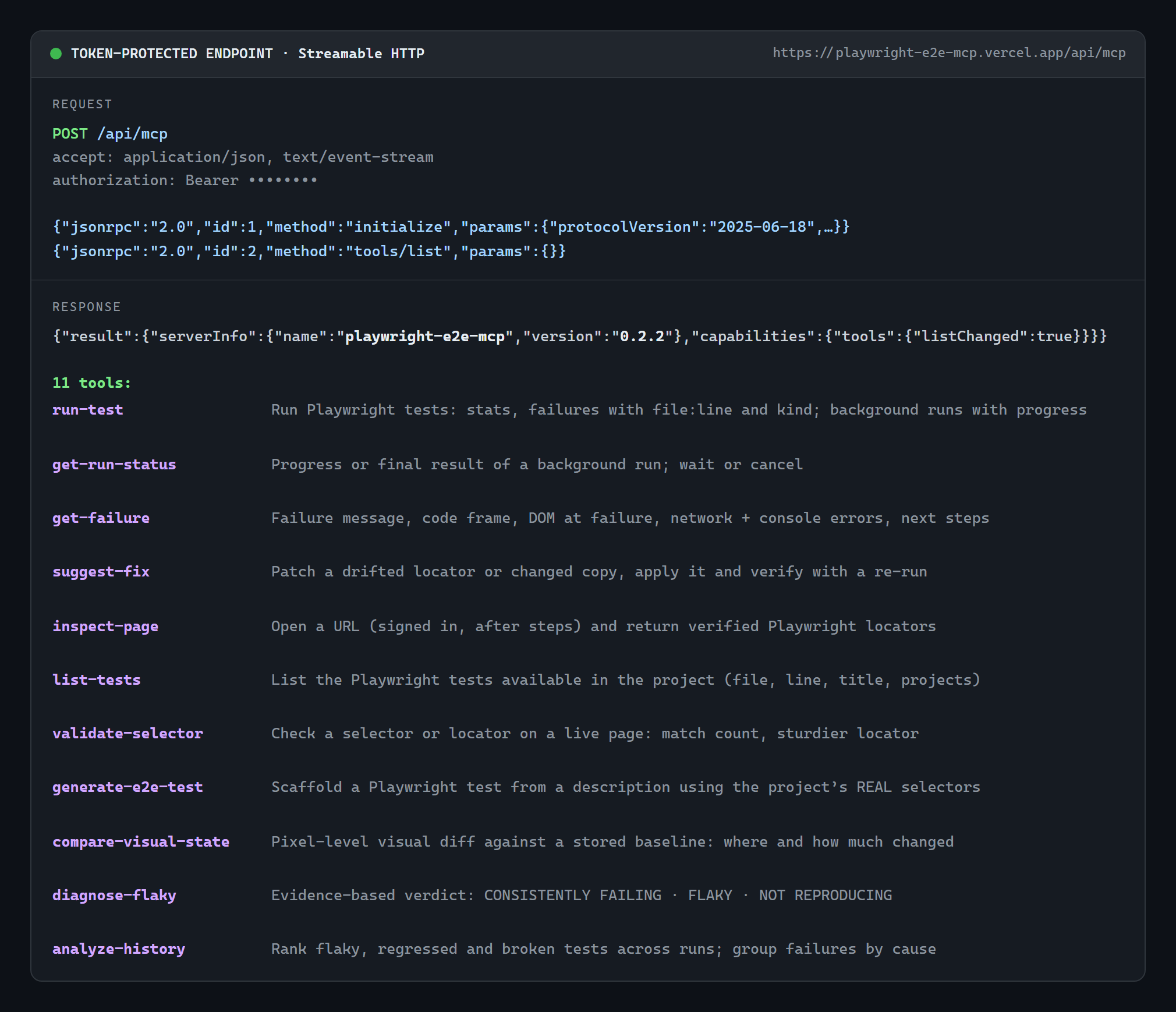Select the tools/list JSON-RPC request line
This screenshot has height=1012, width=1176.
click(309, 251)
